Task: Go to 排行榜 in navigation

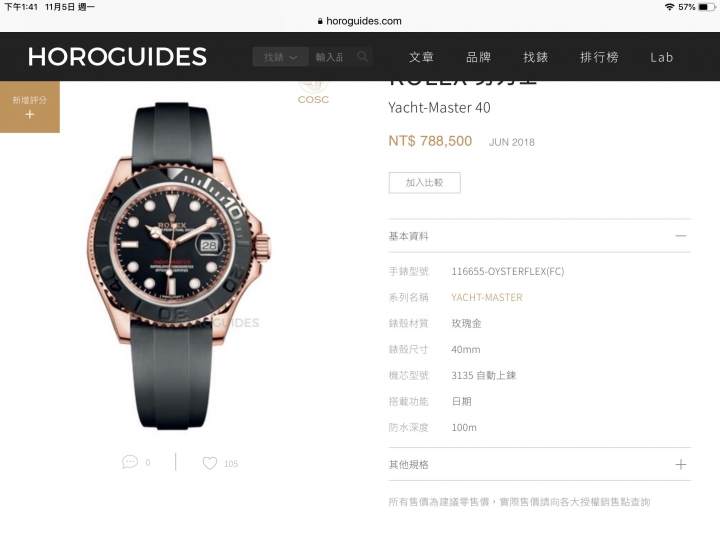Action: point(599,57)
